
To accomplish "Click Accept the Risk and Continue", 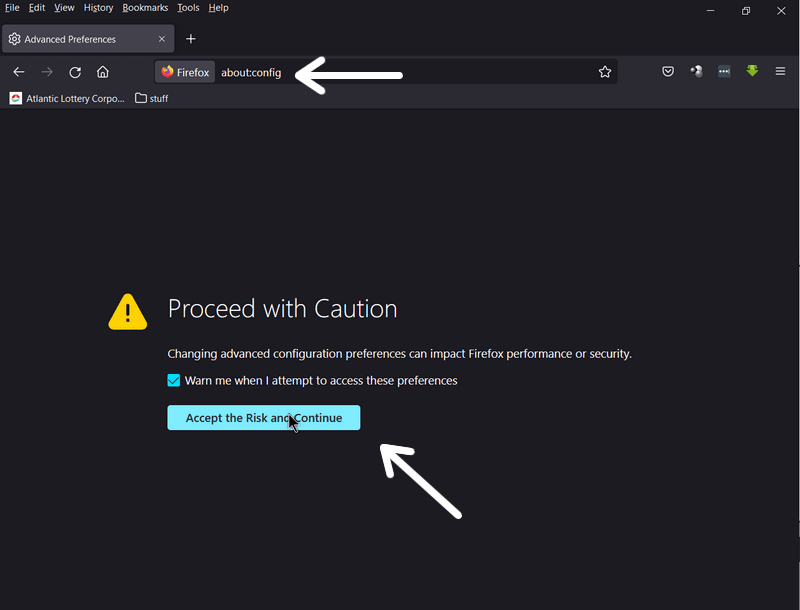I will (x=264, y=418).
